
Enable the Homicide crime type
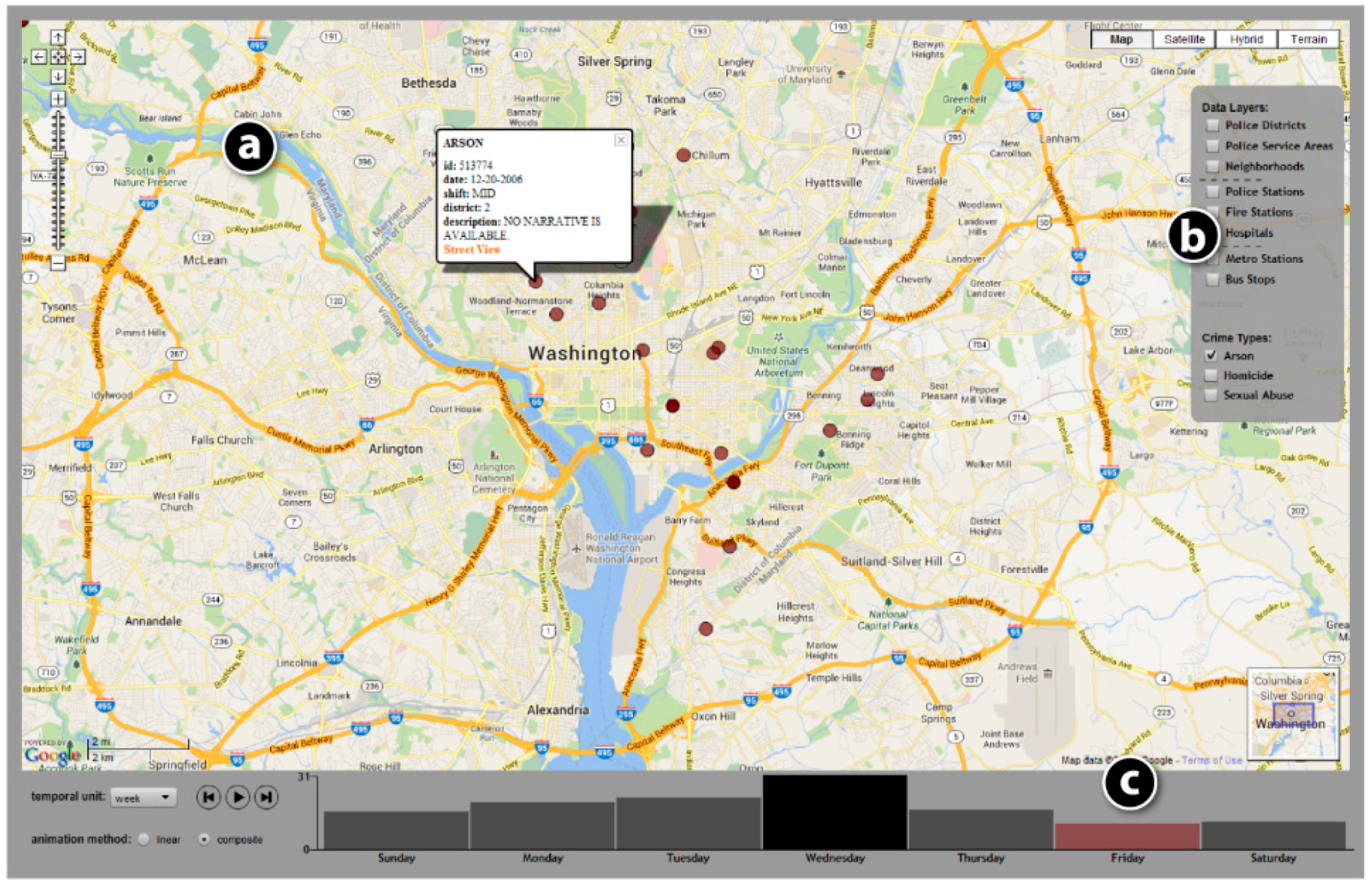1211,375
